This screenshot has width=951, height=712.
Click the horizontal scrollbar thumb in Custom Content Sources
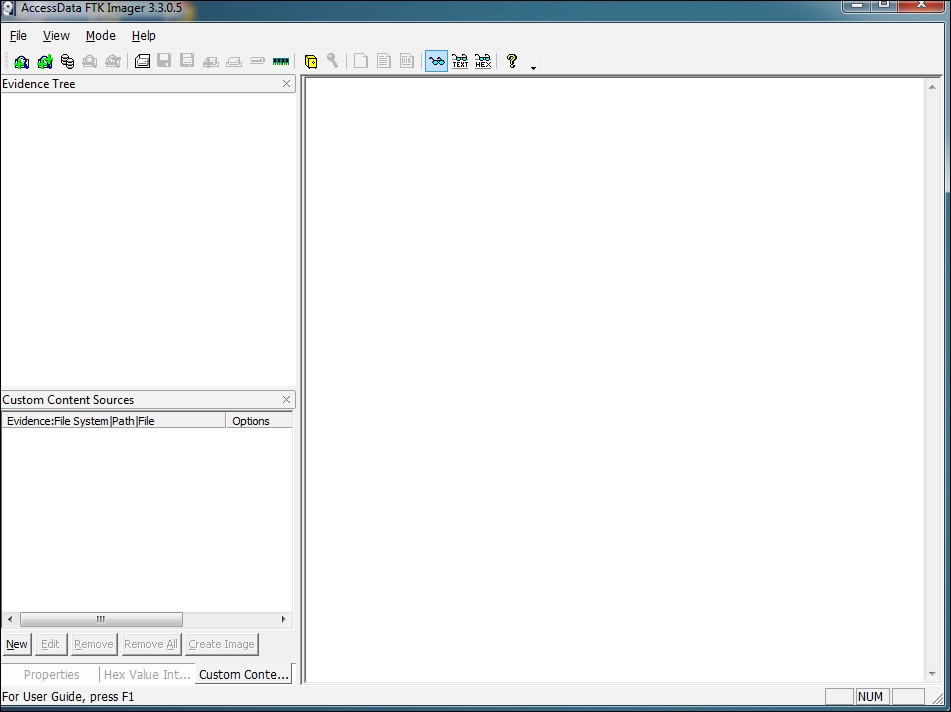(101, 619)
